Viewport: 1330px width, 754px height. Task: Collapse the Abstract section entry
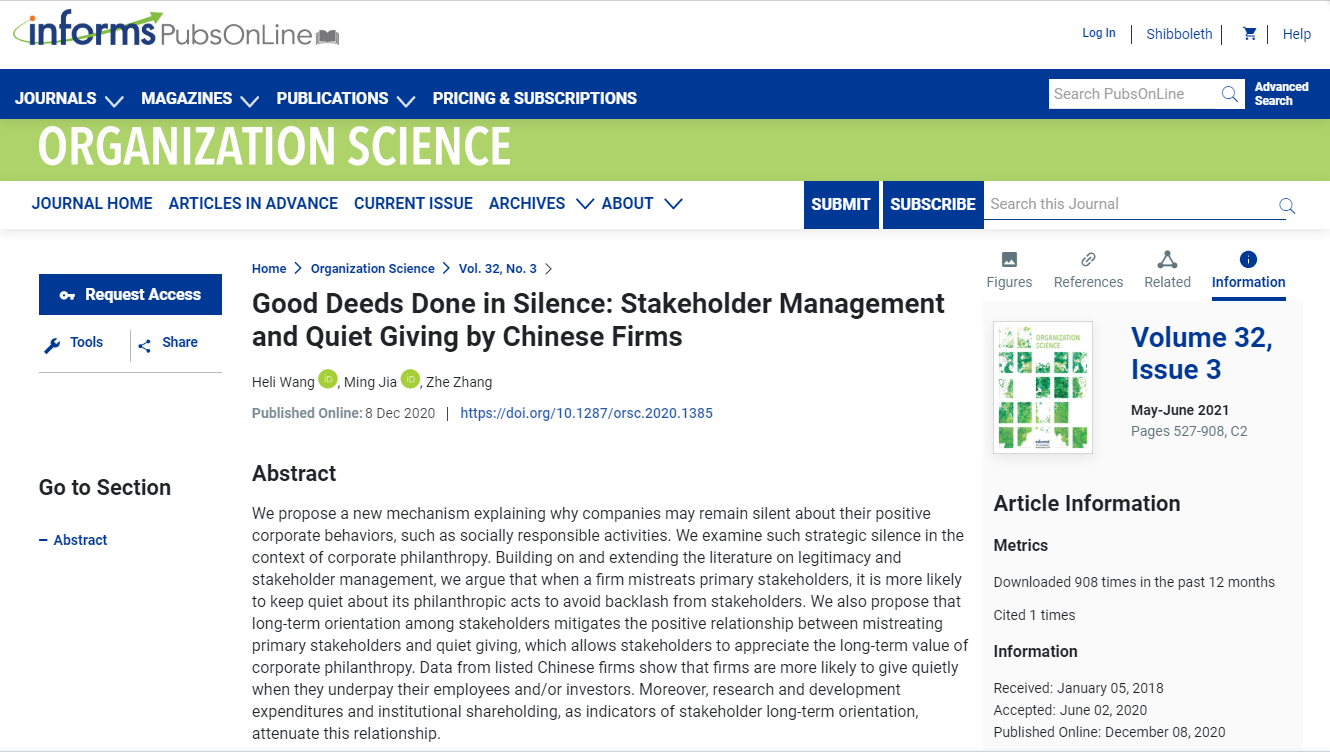tap(73, 540)
